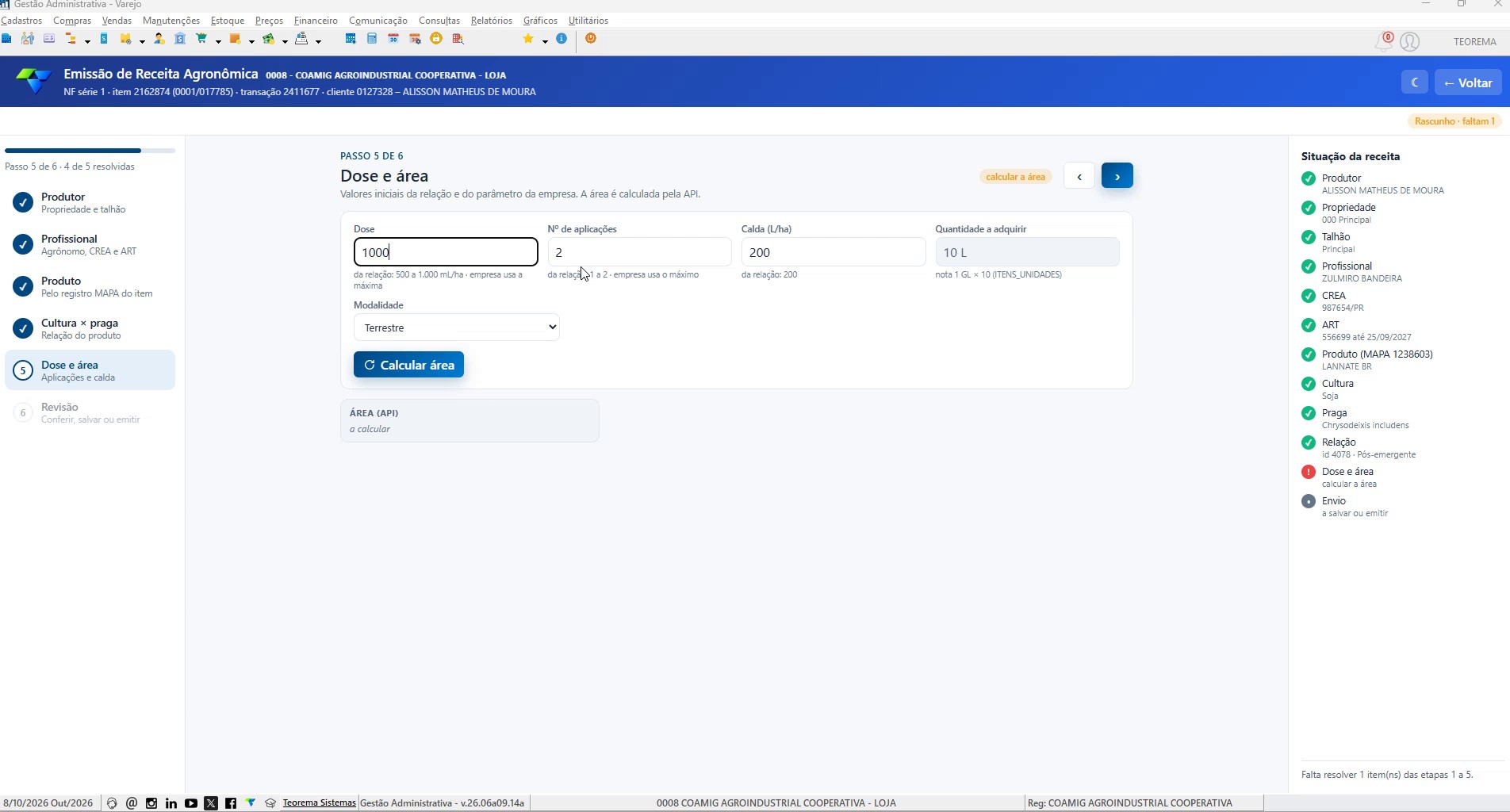Click the shopping cart toolbar icon
The width and height of the screenshot is (1510, 812).
(x=201, y=38)
